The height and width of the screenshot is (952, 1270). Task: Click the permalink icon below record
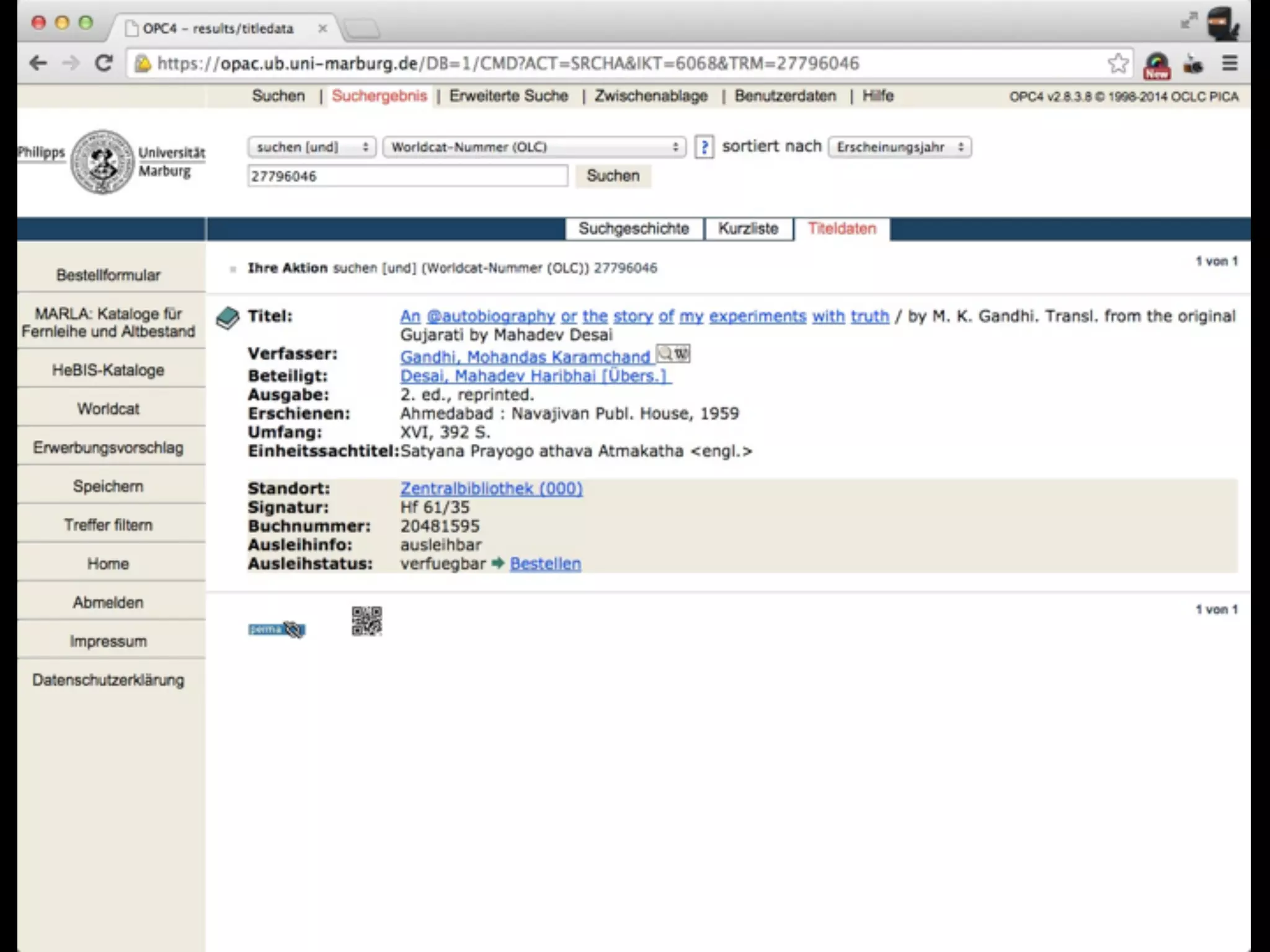coord(277,630)
